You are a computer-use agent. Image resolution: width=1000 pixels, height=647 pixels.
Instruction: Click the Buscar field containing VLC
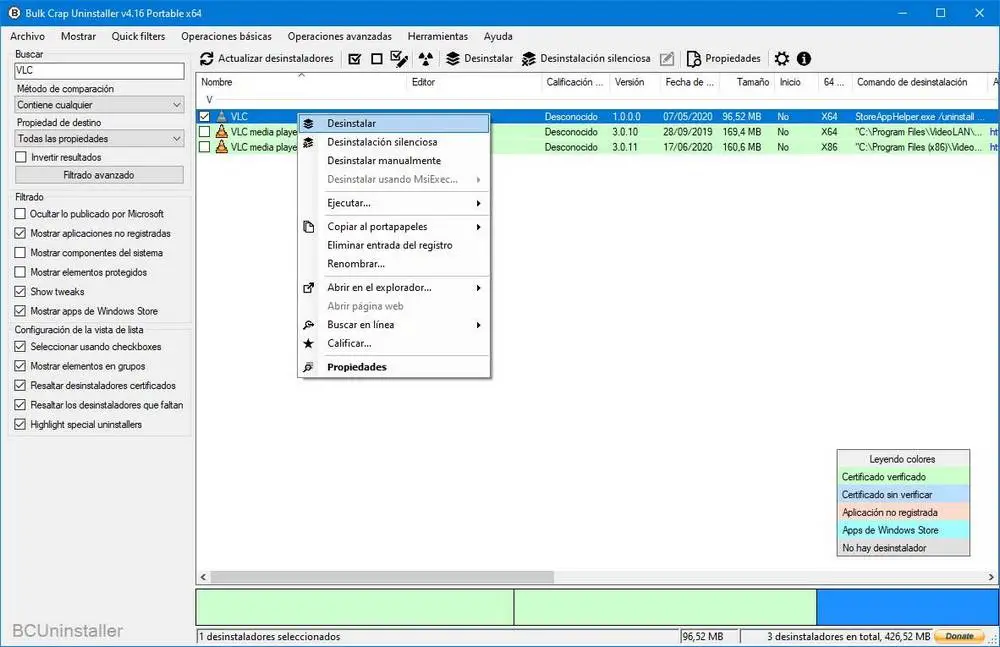coord(99,71)
